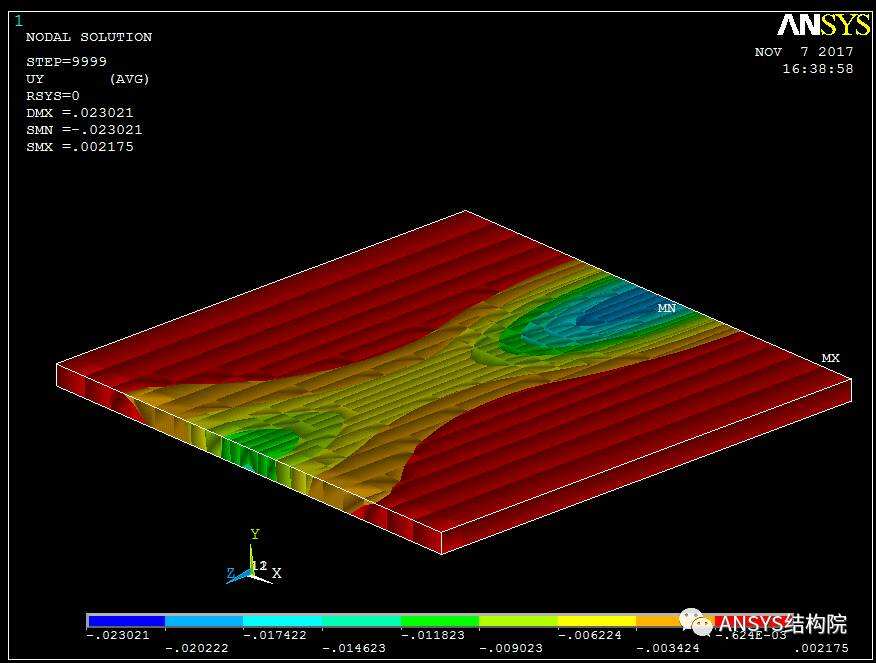Click the (AVG) averaging label

tap(130, 79)
